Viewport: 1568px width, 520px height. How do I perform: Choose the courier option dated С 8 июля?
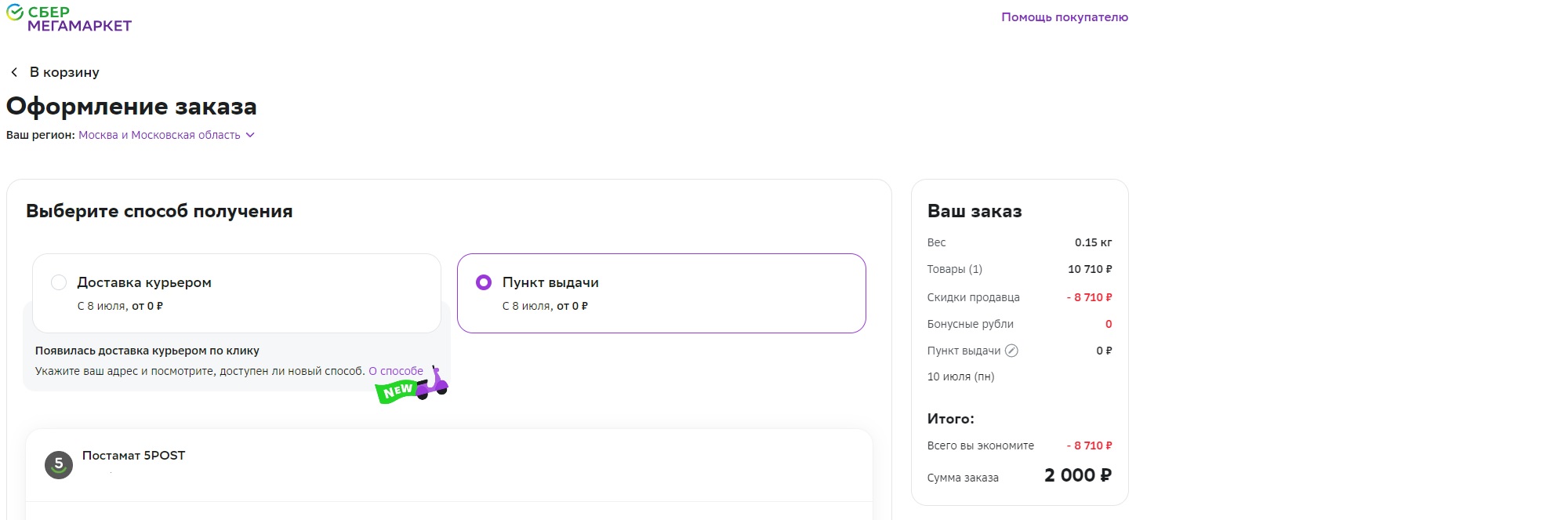point(120,306)
